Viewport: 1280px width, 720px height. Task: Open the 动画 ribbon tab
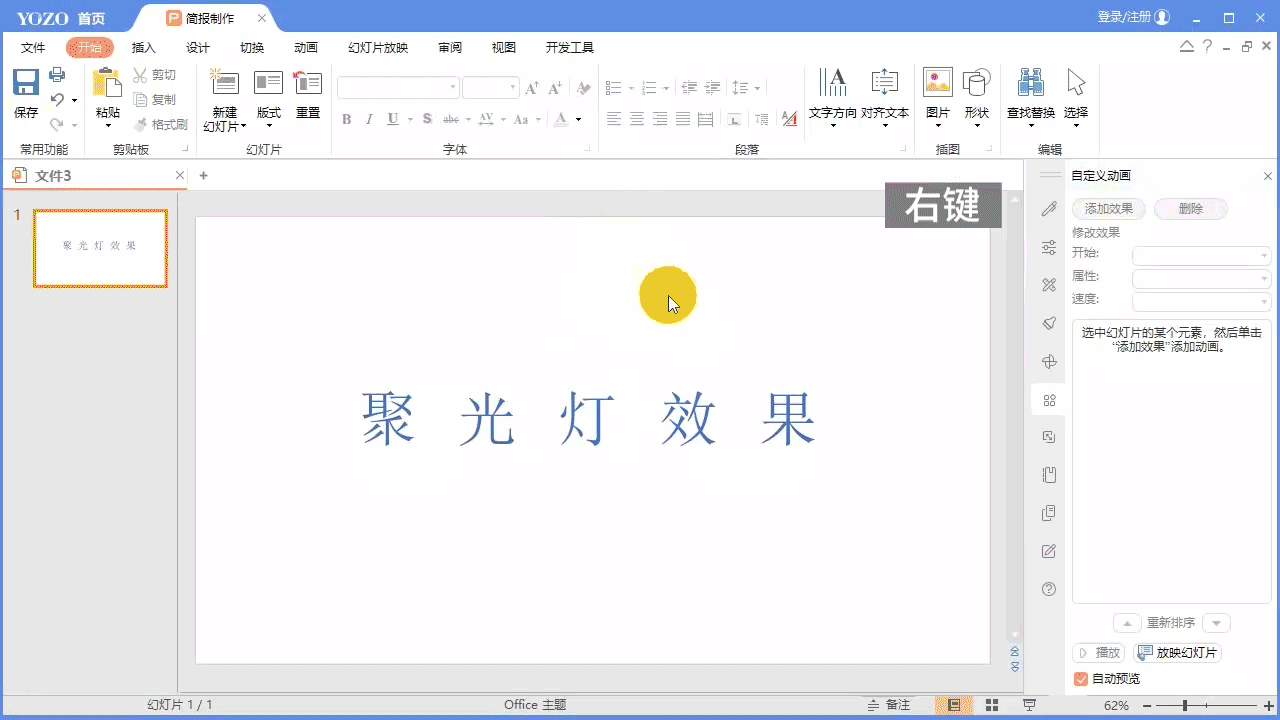click(306, 47)
